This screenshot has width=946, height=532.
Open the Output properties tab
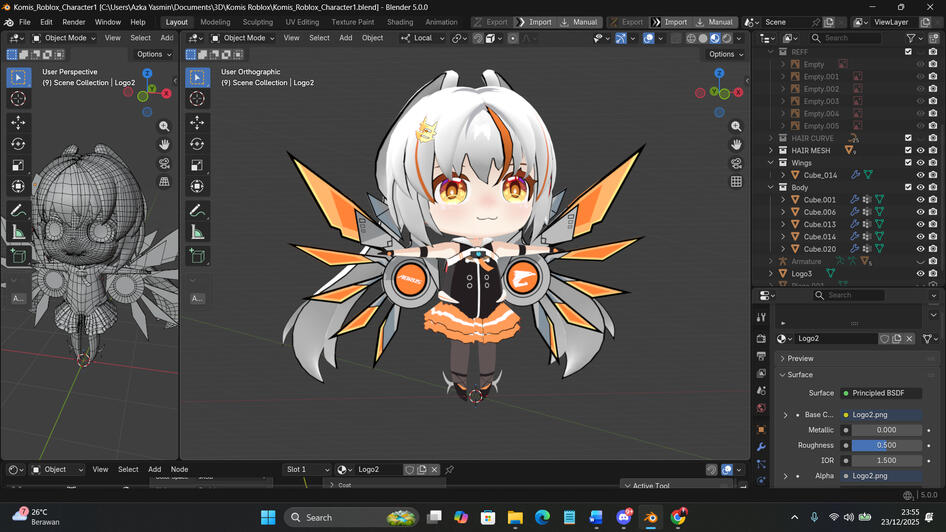[761, 356]
